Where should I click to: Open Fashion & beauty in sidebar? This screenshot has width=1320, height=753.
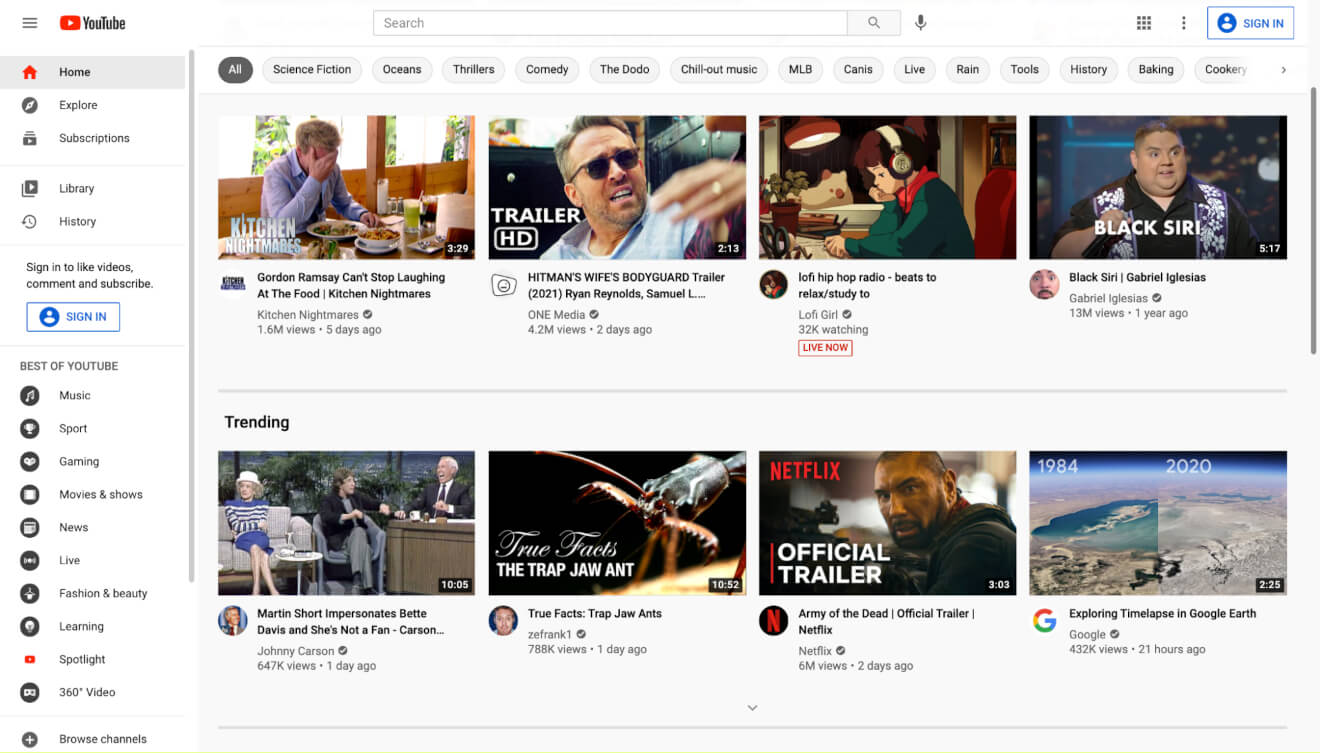[x=92, y=593]
